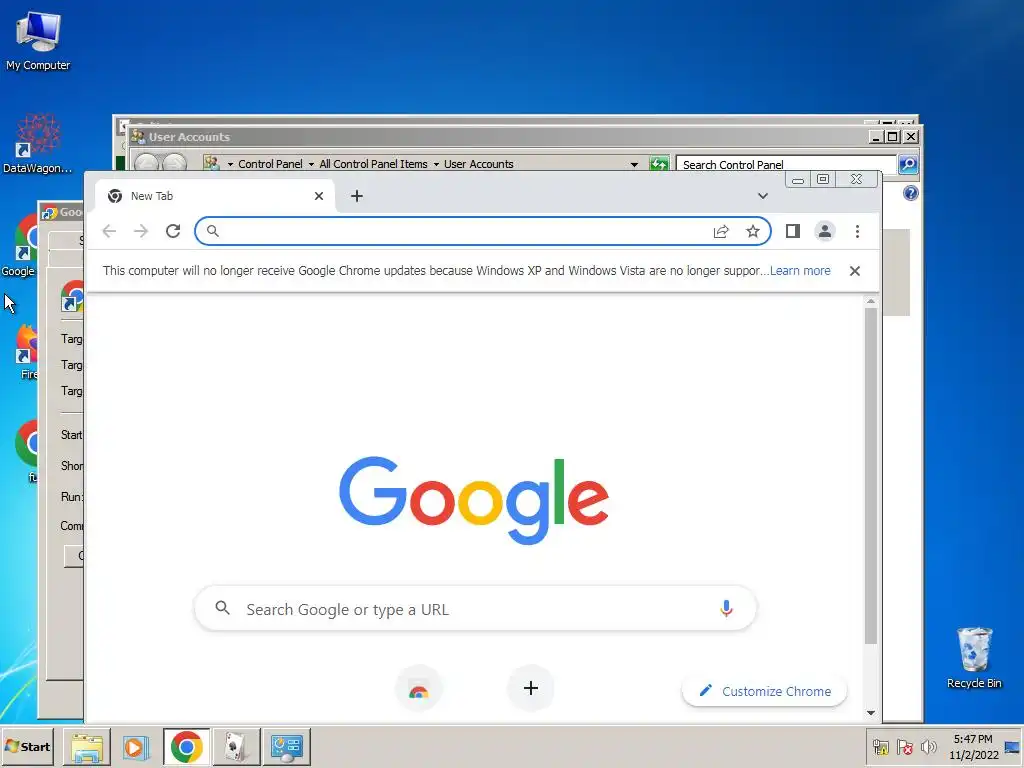Go back in Chrome
This screenshot has width=1024, height=768.
[109, 231]
